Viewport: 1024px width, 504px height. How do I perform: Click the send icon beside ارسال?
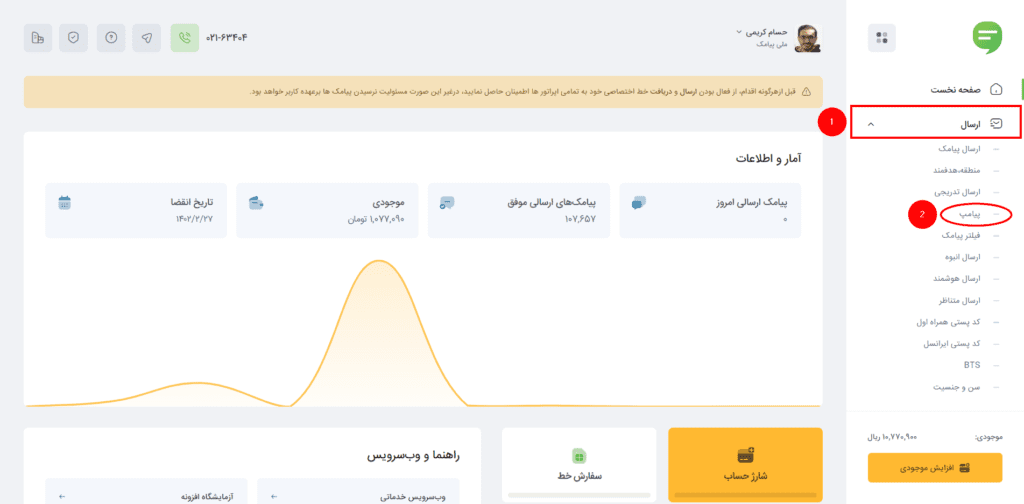coord(997,123)
